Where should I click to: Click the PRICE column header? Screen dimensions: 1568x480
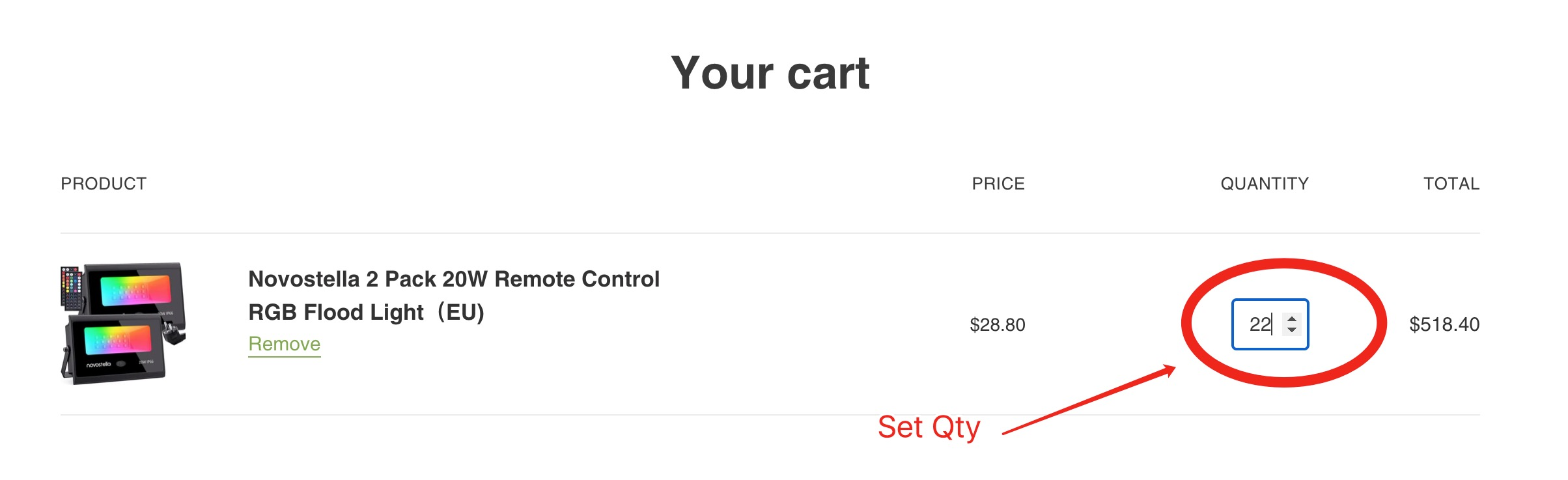tap(998, 184)
